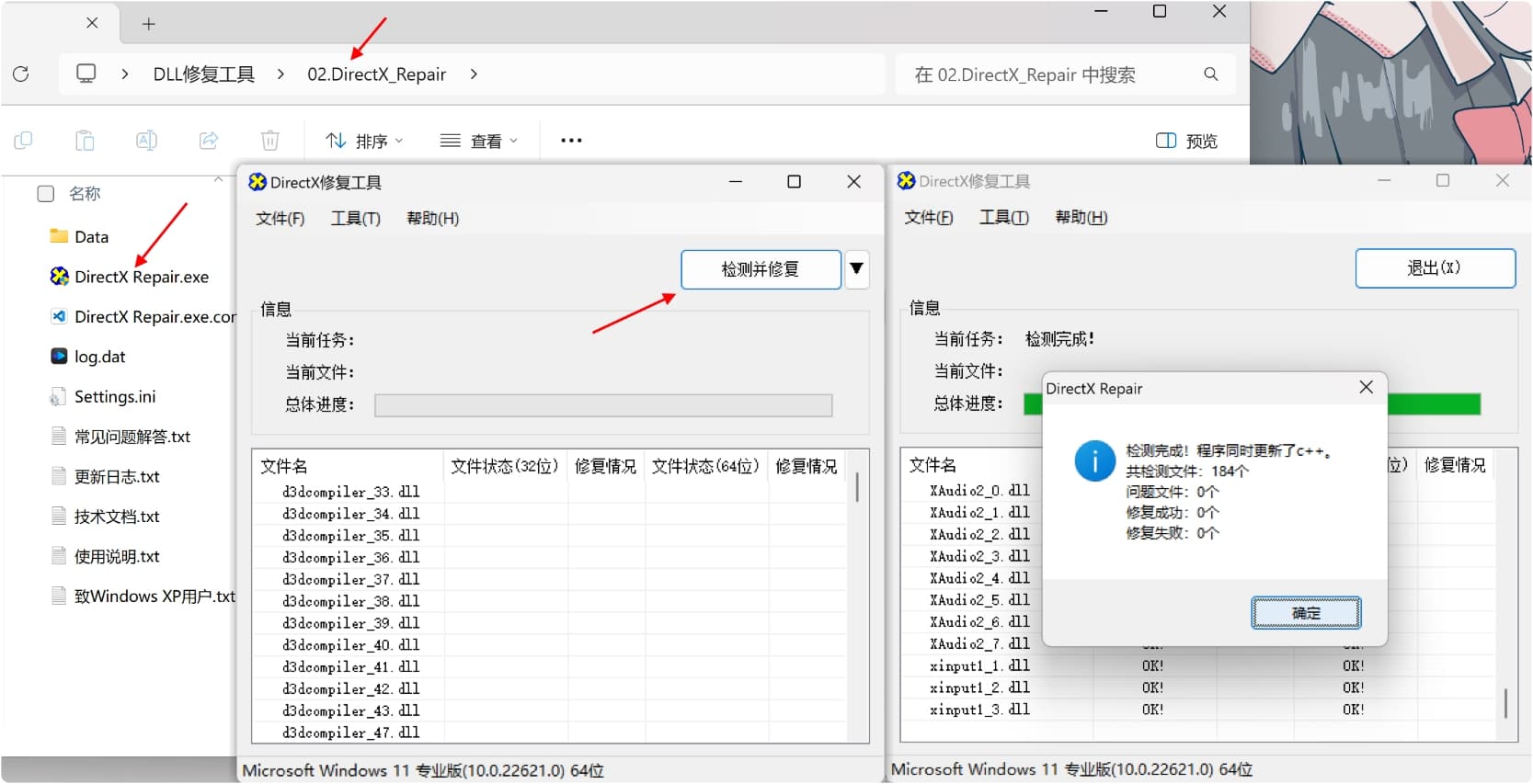Click the share icon in Explorer toolbar
The image size is (1533, 784).
(209, 141)
